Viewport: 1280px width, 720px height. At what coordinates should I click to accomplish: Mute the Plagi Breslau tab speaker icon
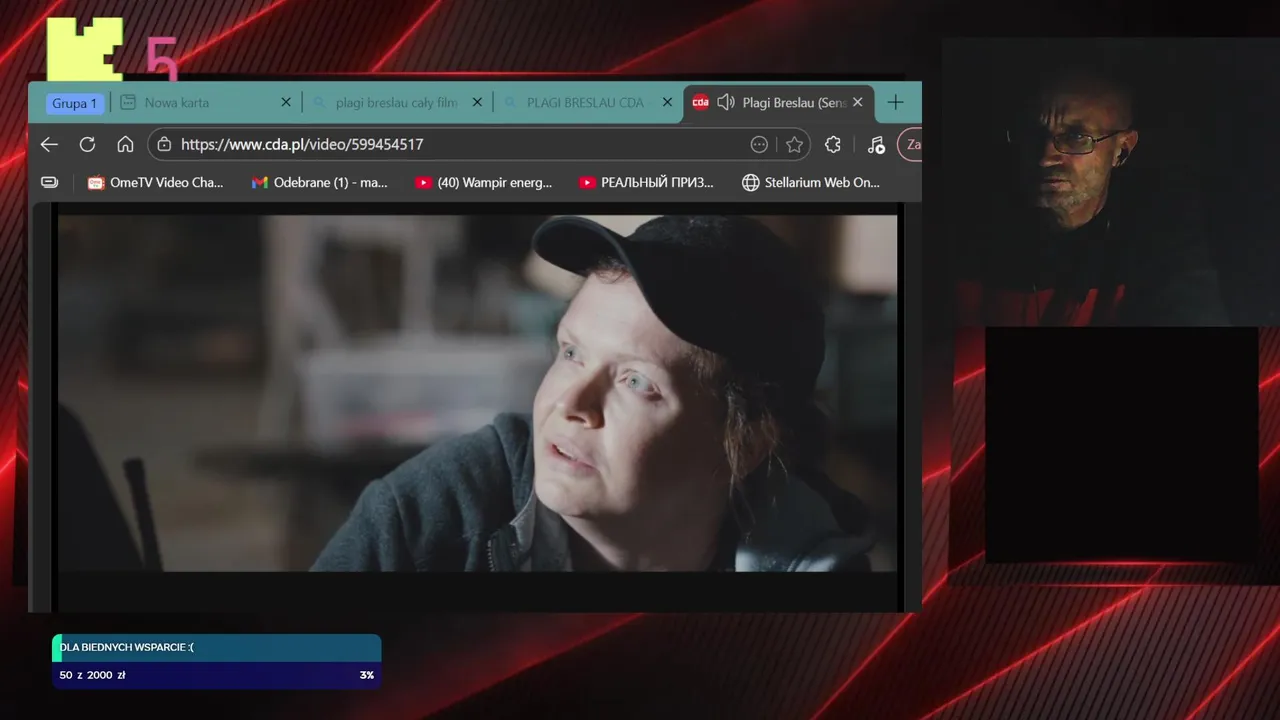[726, 102]
